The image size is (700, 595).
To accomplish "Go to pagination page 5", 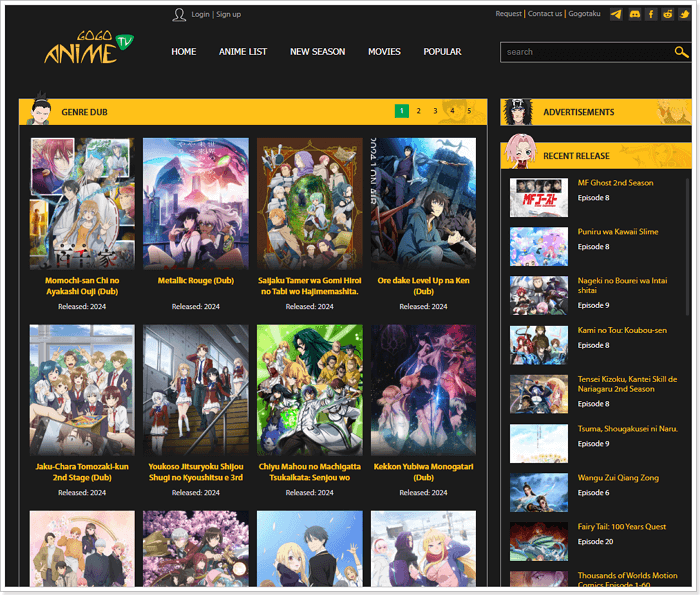I will pyautogui.click(x=469, y=111).
